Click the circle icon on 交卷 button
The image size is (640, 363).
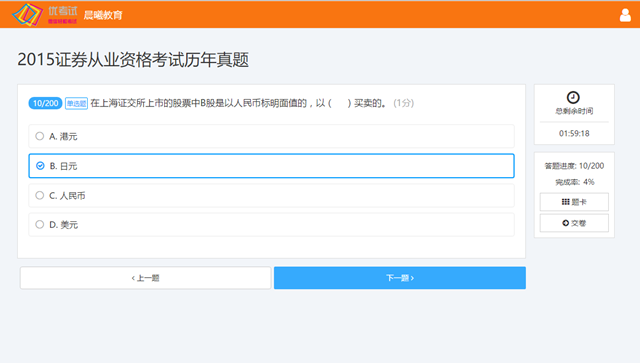pos(565,223)
